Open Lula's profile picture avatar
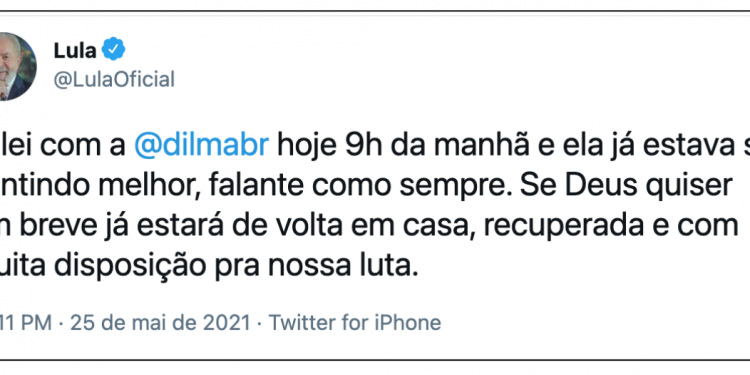 tap(17, 66)
